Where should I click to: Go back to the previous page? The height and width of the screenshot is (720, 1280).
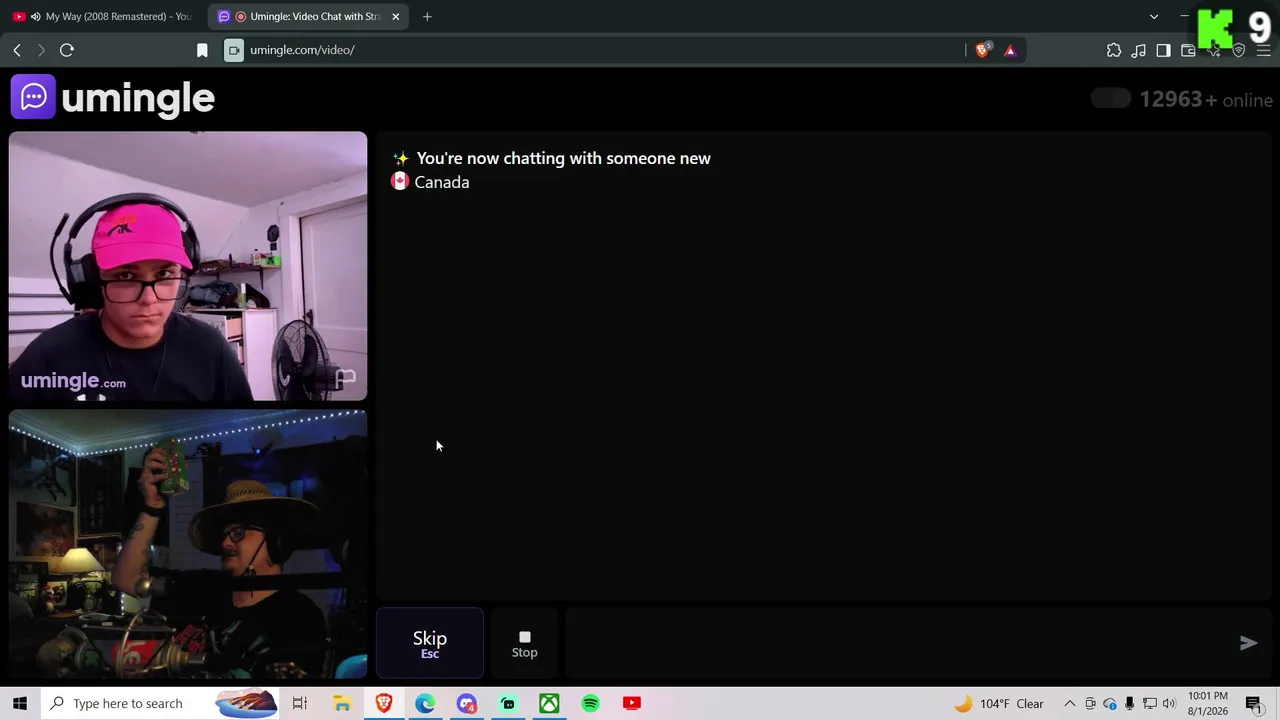coord(17,50)
